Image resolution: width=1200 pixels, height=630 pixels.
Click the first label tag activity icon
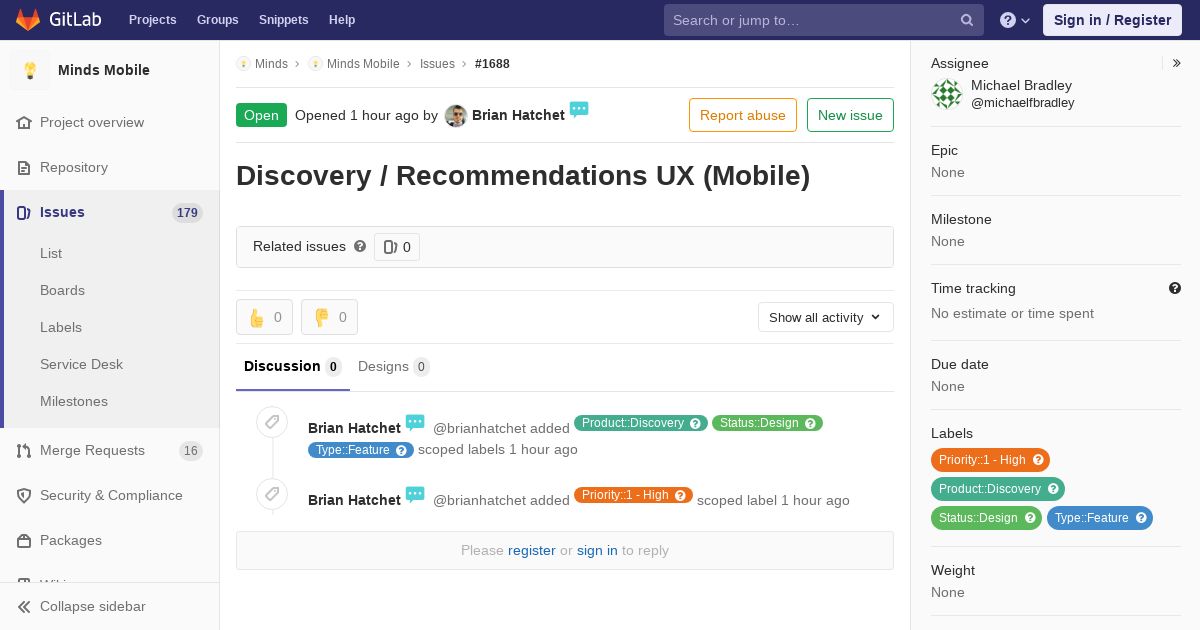(x=272, y=422)
